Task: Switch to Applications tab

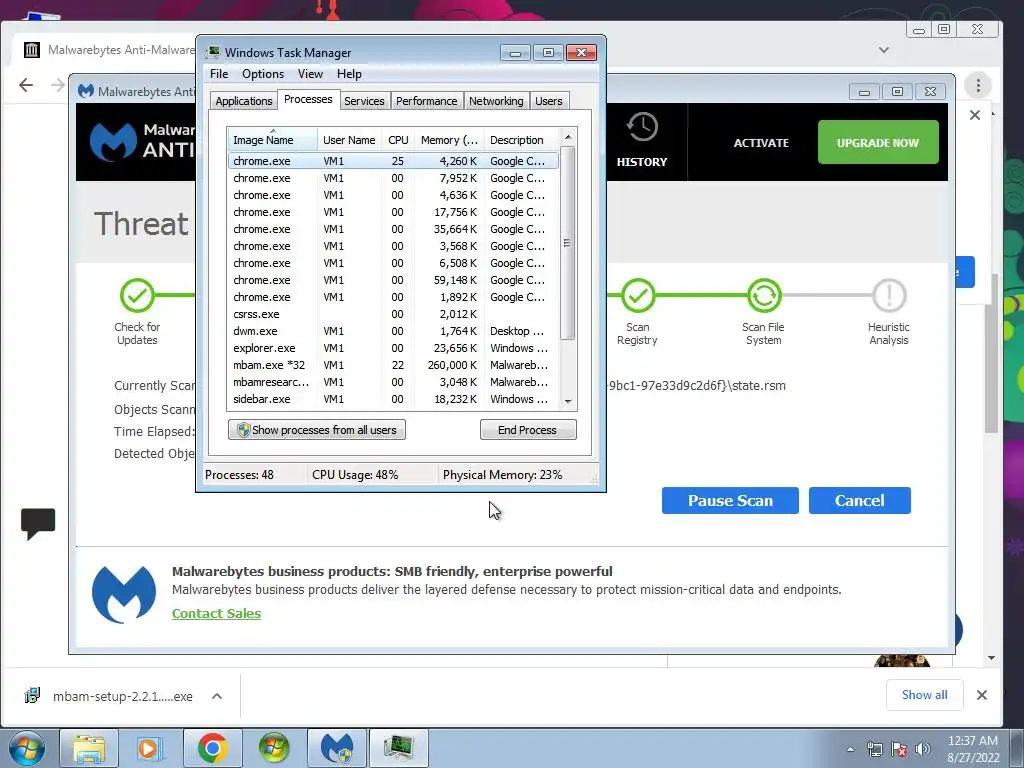Action: [244, 101]
